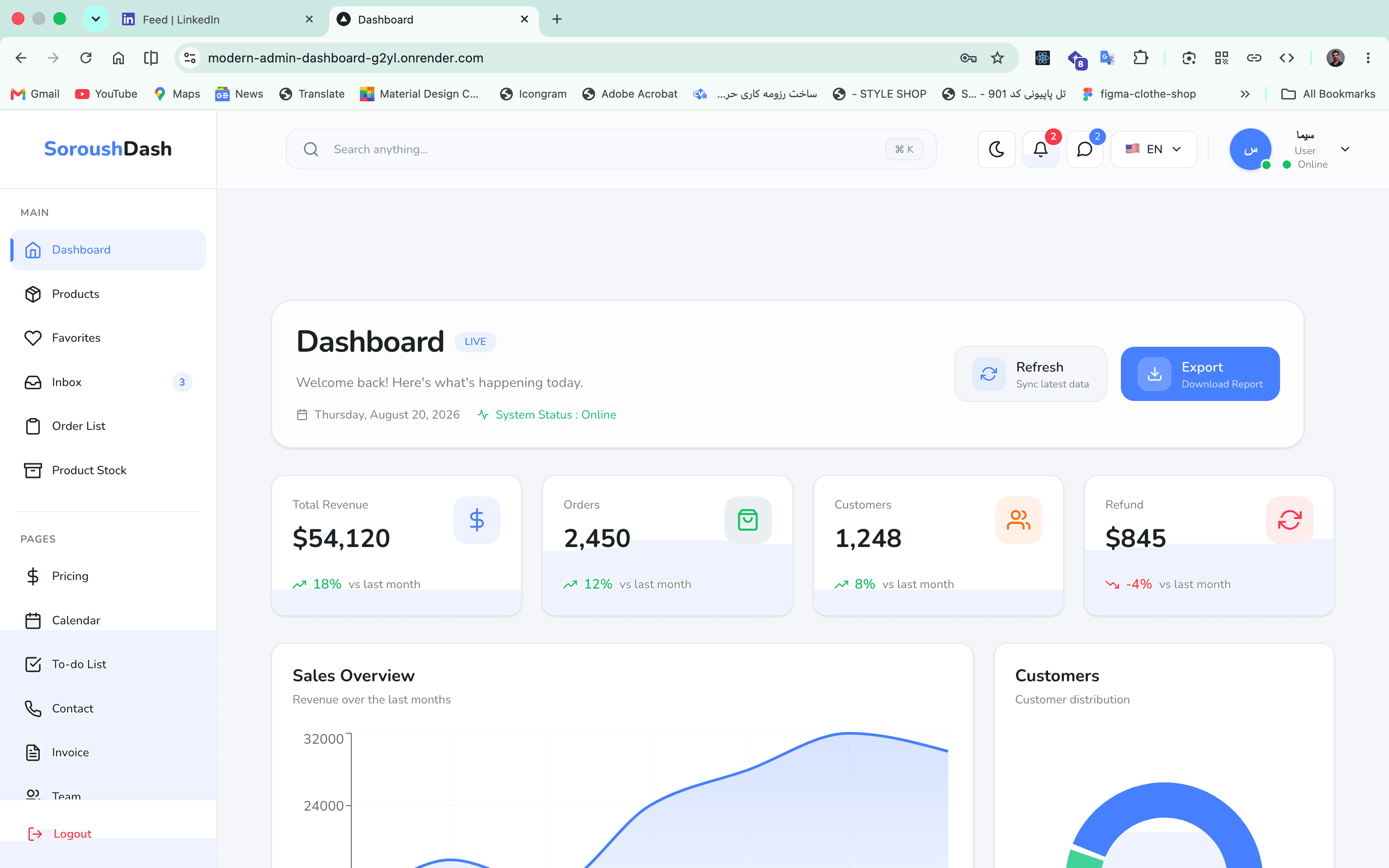Open Inbox in the sidebar
This screenshot has height=868, width=1389.
[x=109, y=382]
